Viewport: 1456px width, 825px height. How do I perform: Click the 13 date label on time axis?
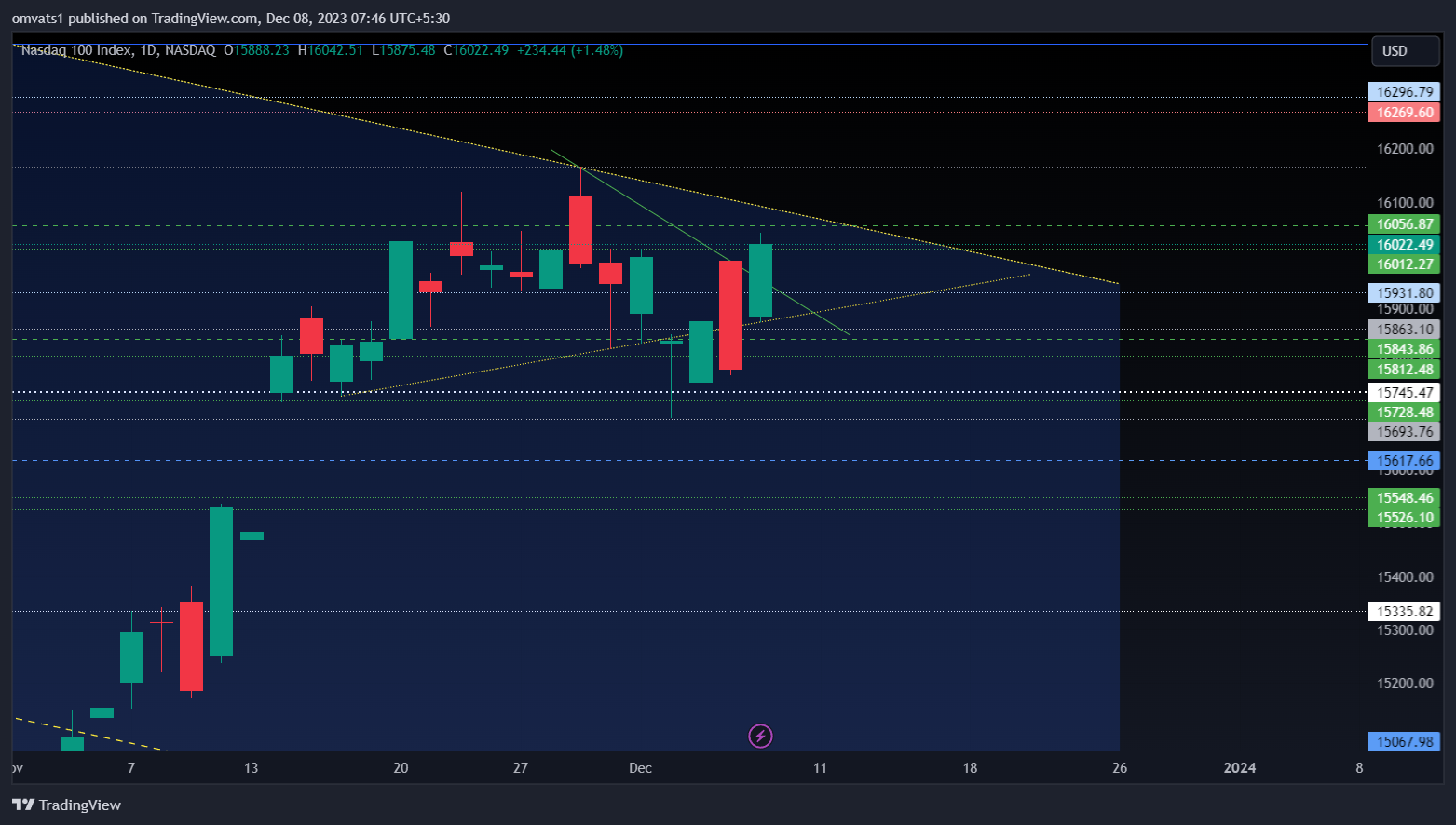251,768
